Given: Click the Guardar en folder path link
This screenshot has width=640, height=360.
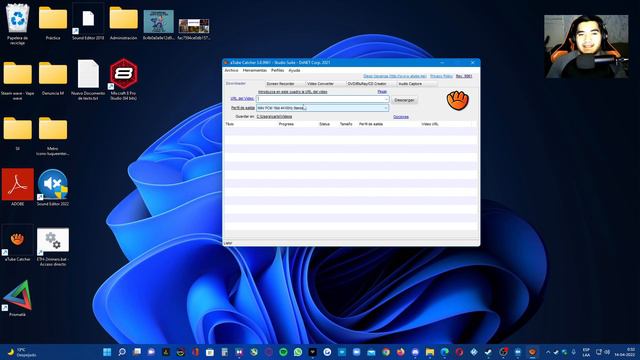Looking at the screenshot, I should point(274,117).
